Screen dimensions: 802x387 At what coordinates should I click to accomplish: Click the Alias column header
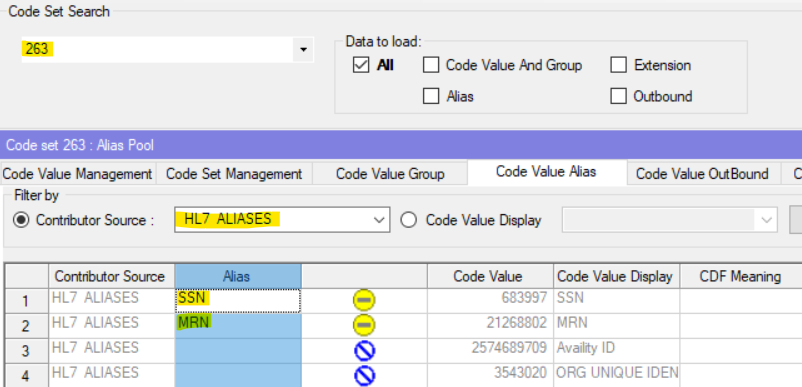point(238,277)
